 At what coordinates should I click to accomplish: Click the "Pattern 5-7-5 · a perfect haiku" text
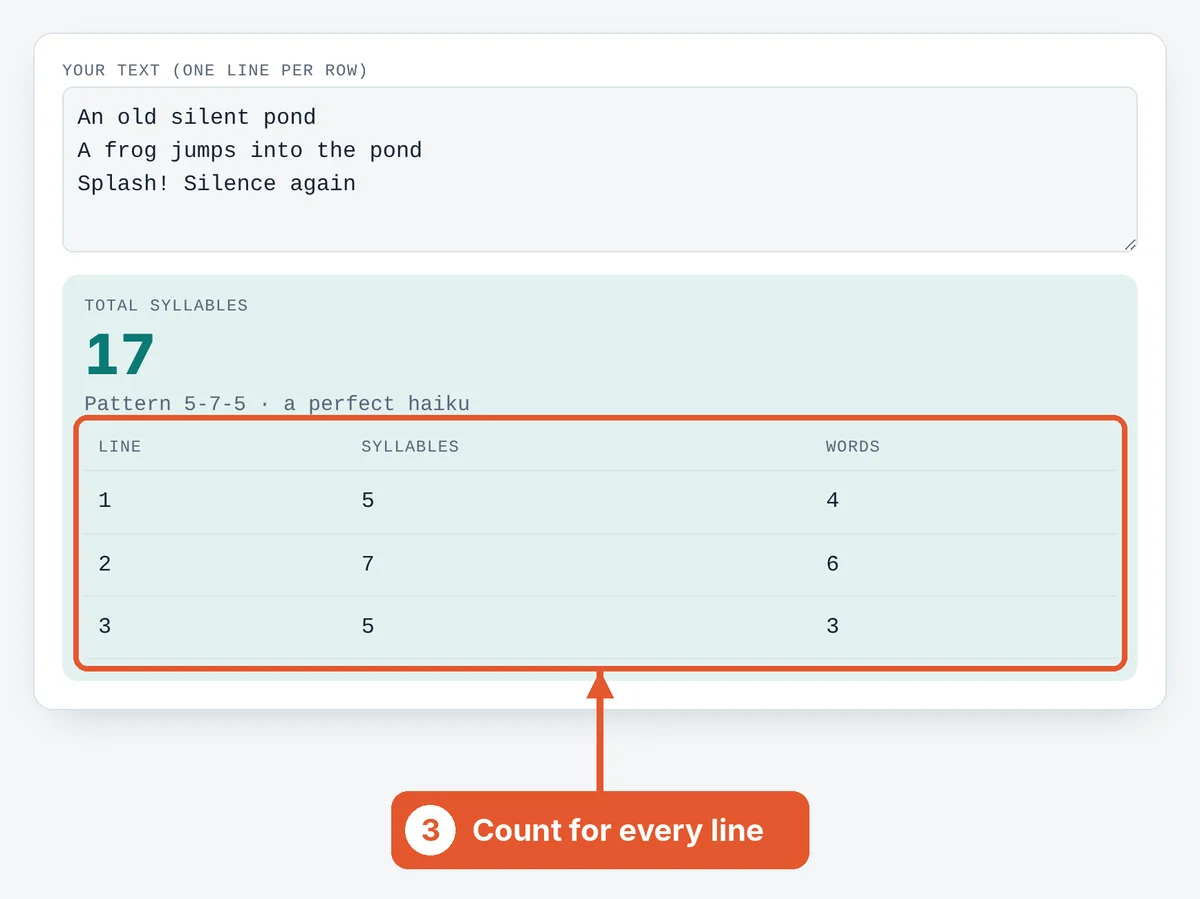[277, 404]
